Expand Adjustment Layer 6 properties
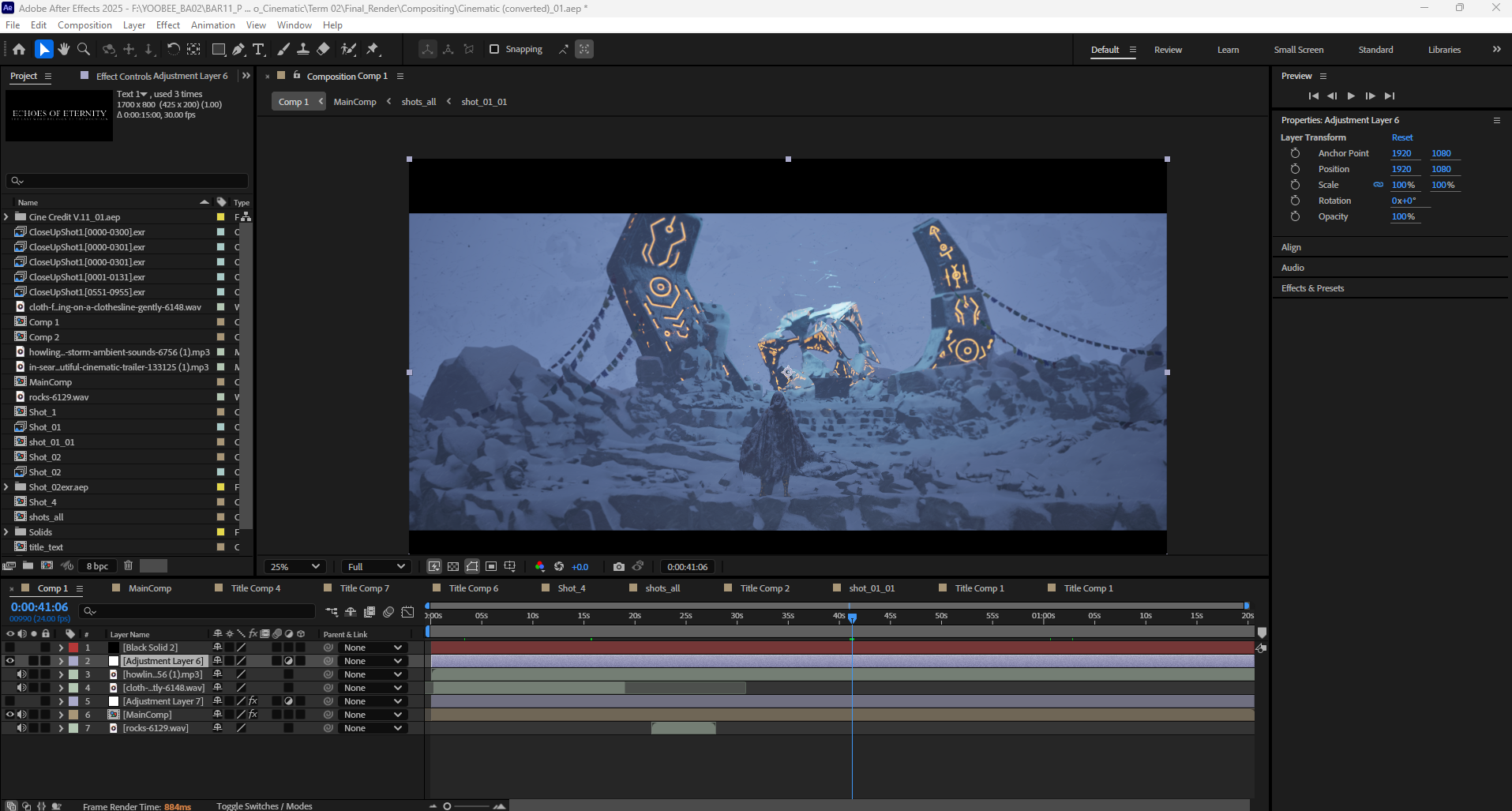Viewport: 1512px width, 811px height. pyautogui.click(x=61, y=661)
